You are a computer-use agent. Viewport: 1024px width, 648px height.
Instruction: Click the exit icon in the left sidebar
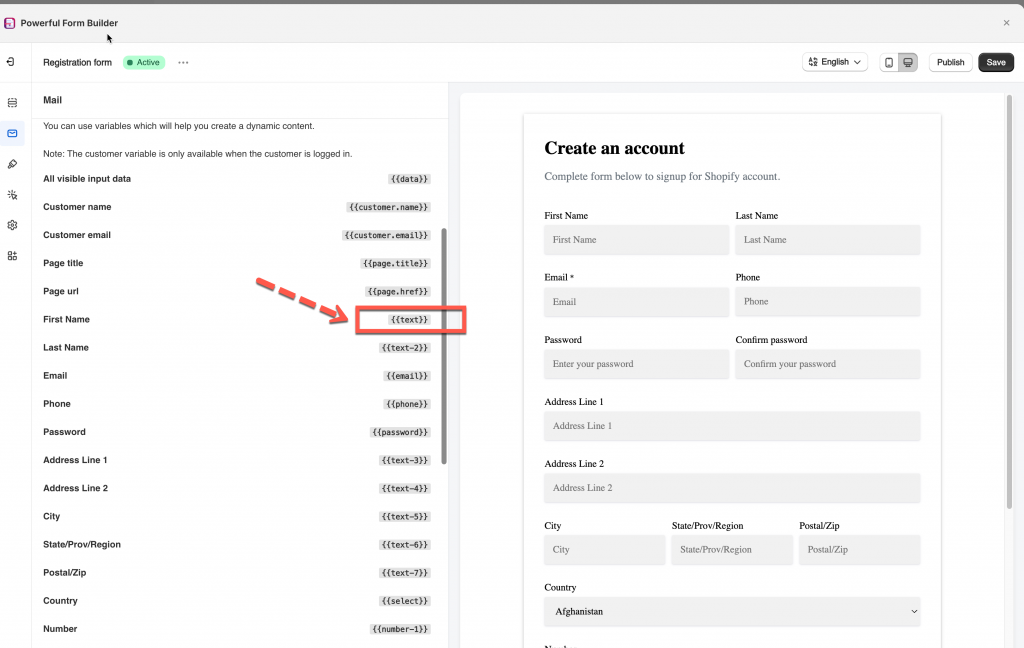click(x=11, y=62)
